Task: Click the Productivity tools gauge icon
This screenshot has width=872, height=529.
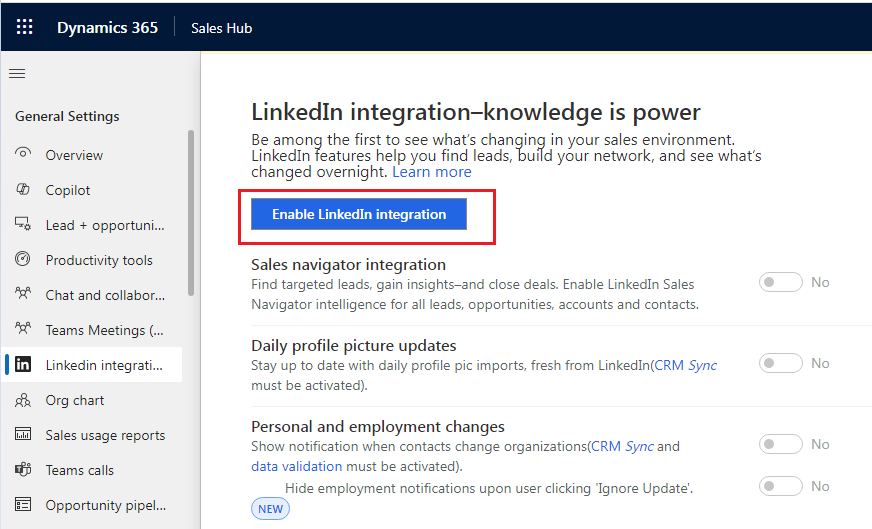Action: point(23,259)
